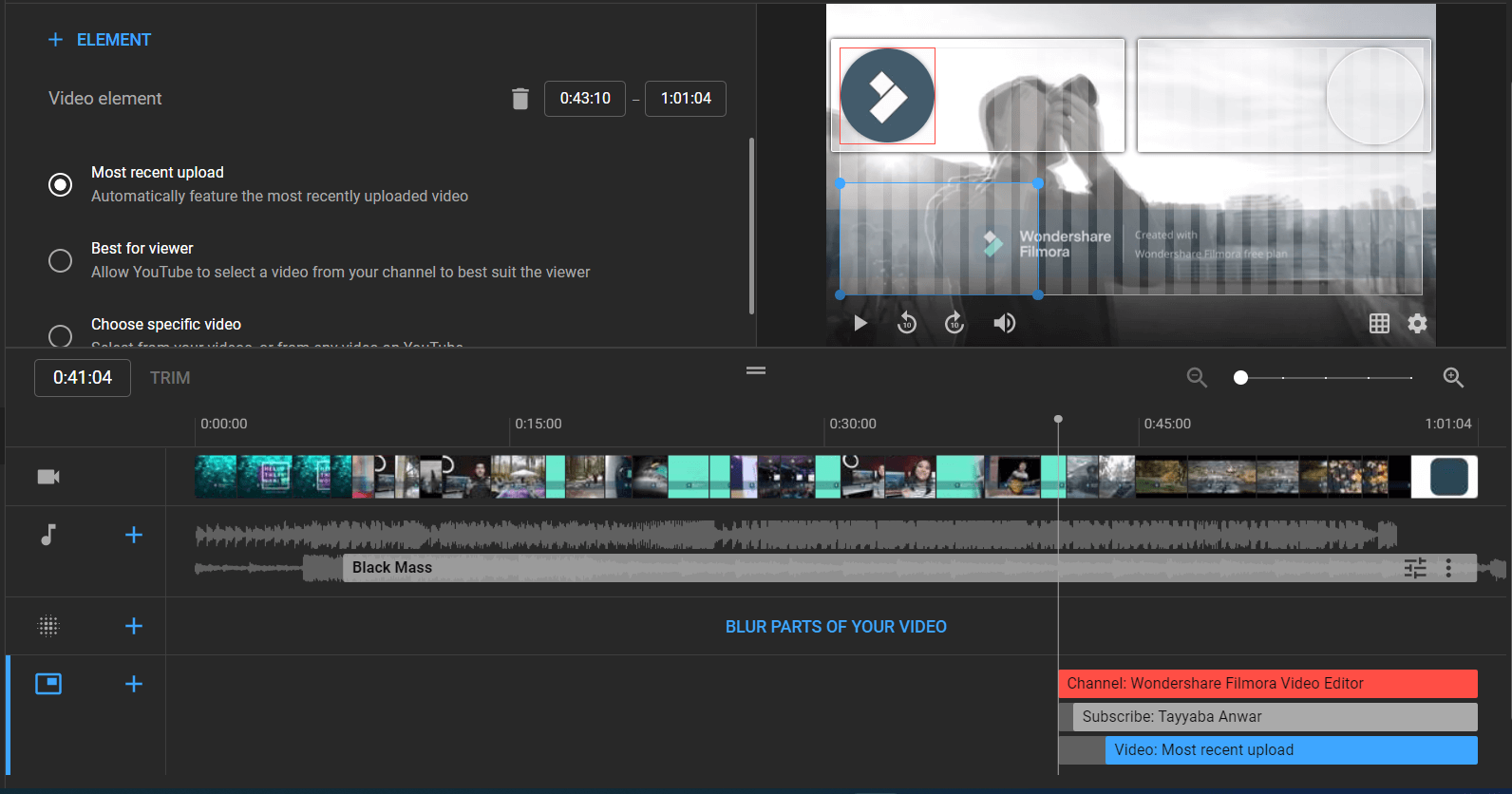
Task: Click the last video strip thumbnail with logo
Action: point(1445,477)
